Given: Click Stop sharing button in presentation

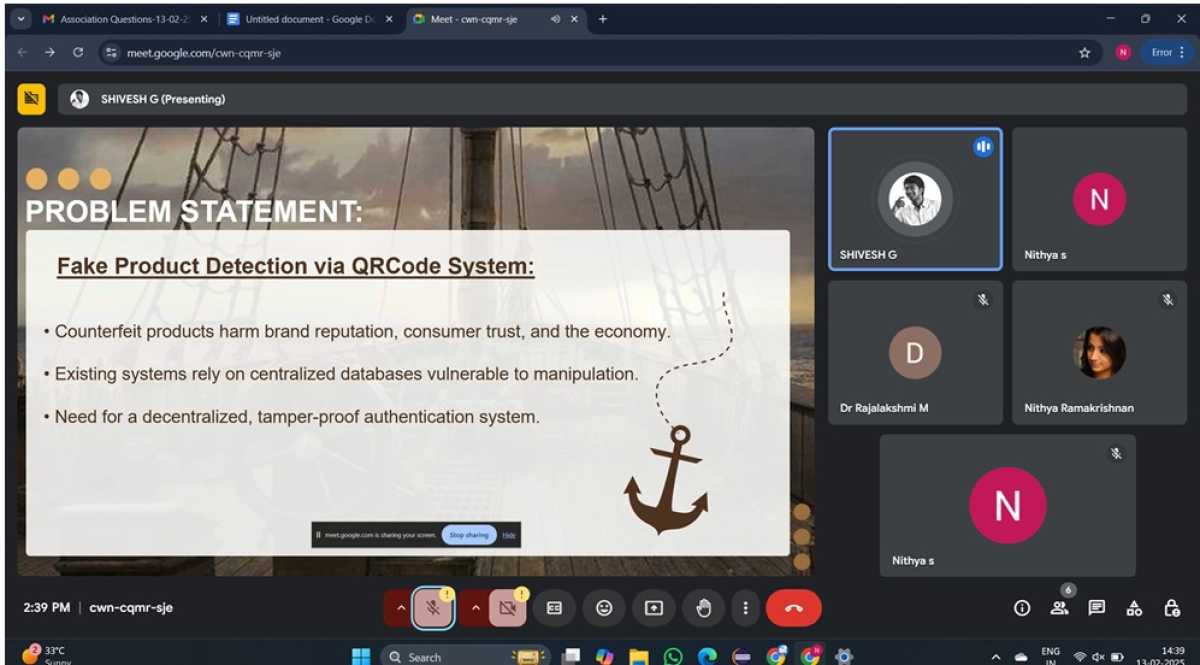Looking at the screenshot, I should point(468,535).
